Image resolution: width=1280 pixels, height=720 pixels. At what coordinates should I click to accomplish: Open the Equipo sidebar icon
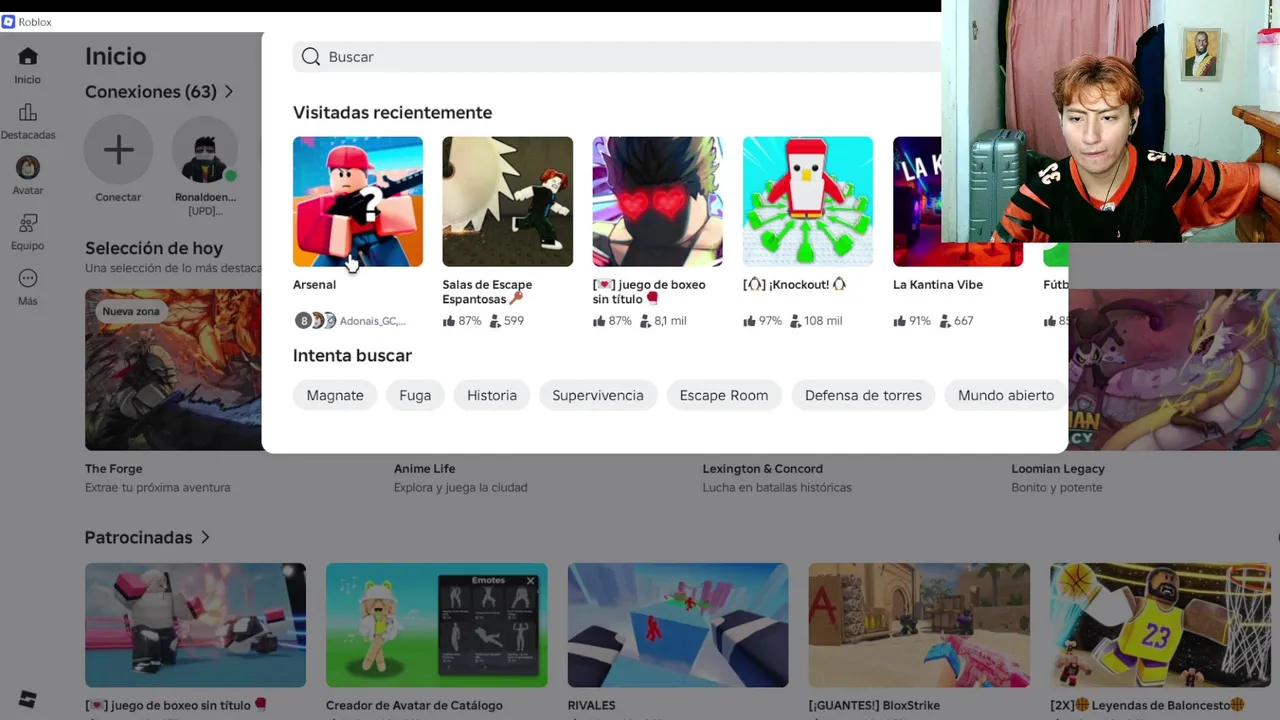(28, 223)
